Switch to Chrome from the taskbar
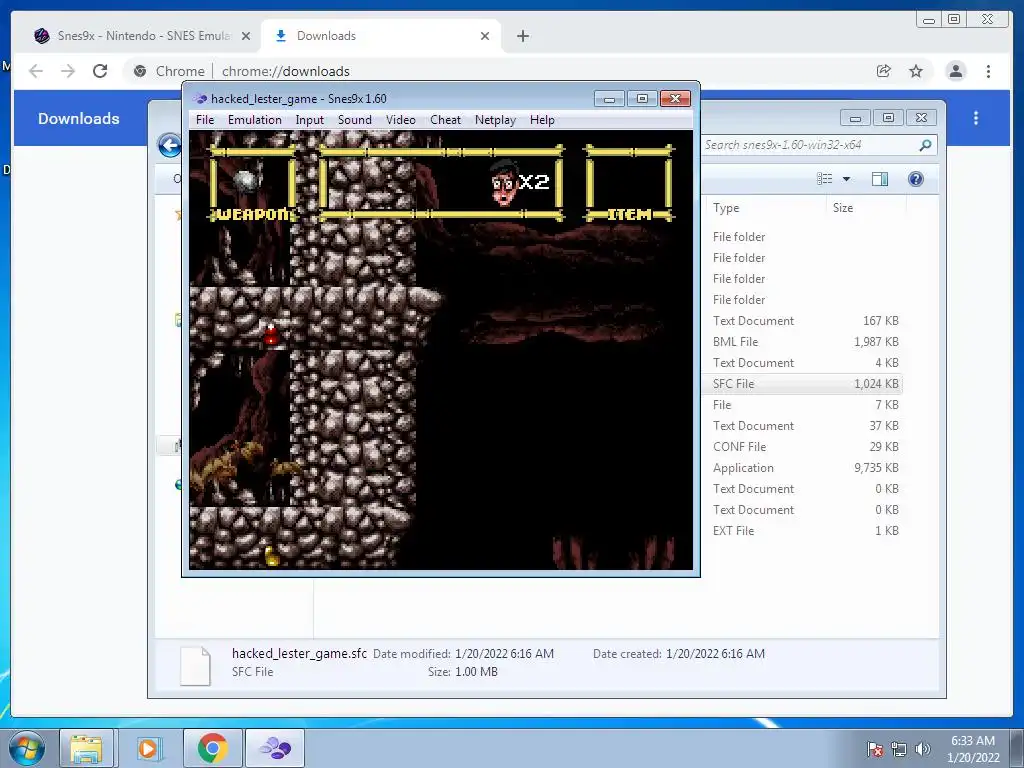 tap(212, 748)
